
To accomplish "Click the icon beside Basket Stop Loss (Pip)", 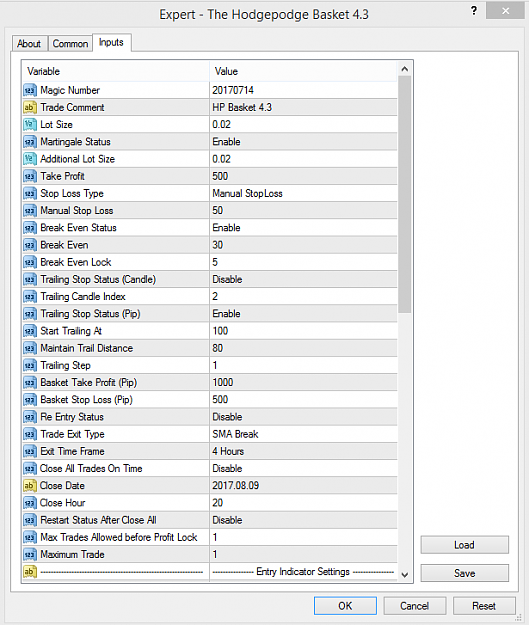I will pos(30,399).
